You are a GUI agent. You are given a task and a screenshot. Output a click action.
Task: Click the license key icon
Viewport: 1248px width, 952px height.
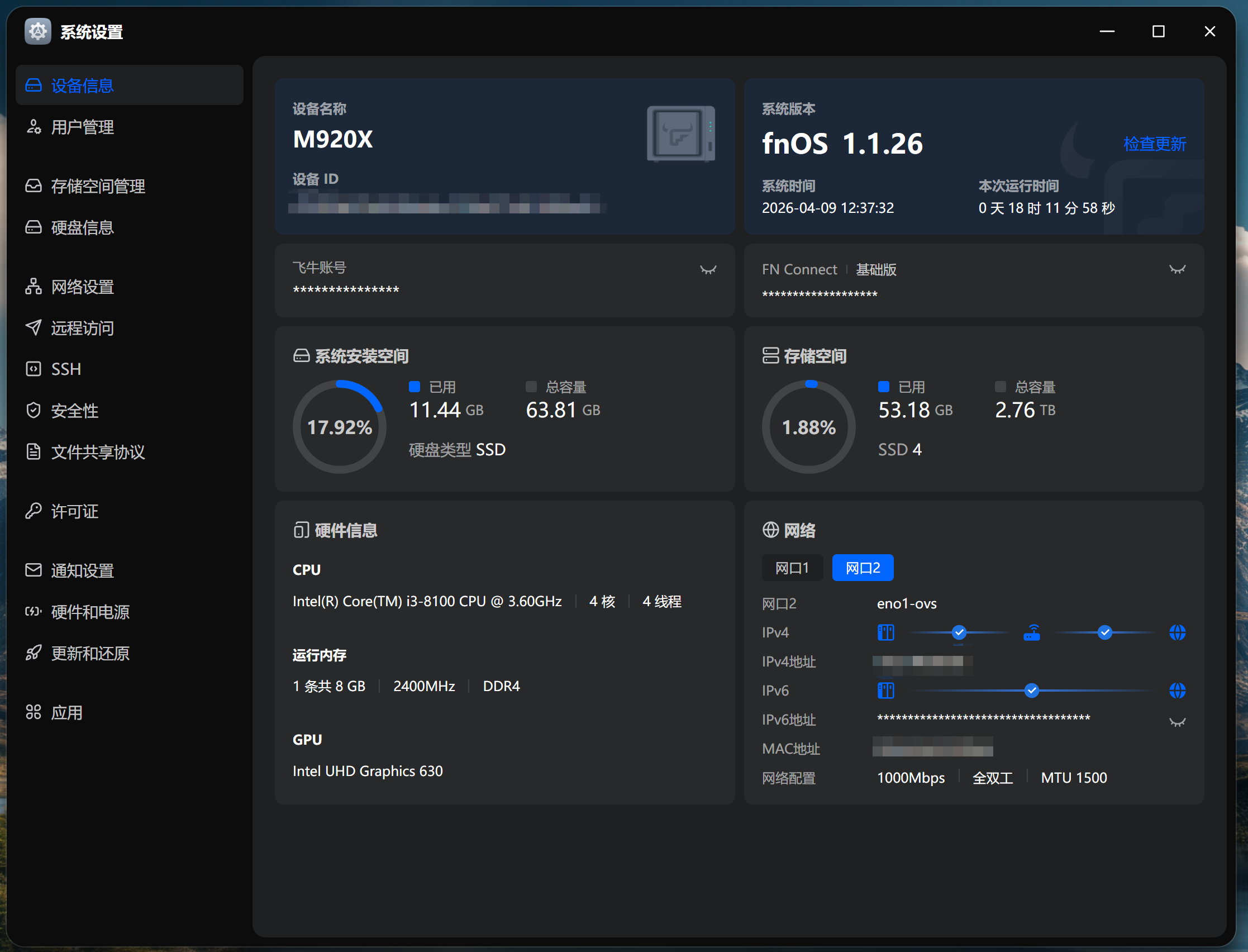click(34, 511)
